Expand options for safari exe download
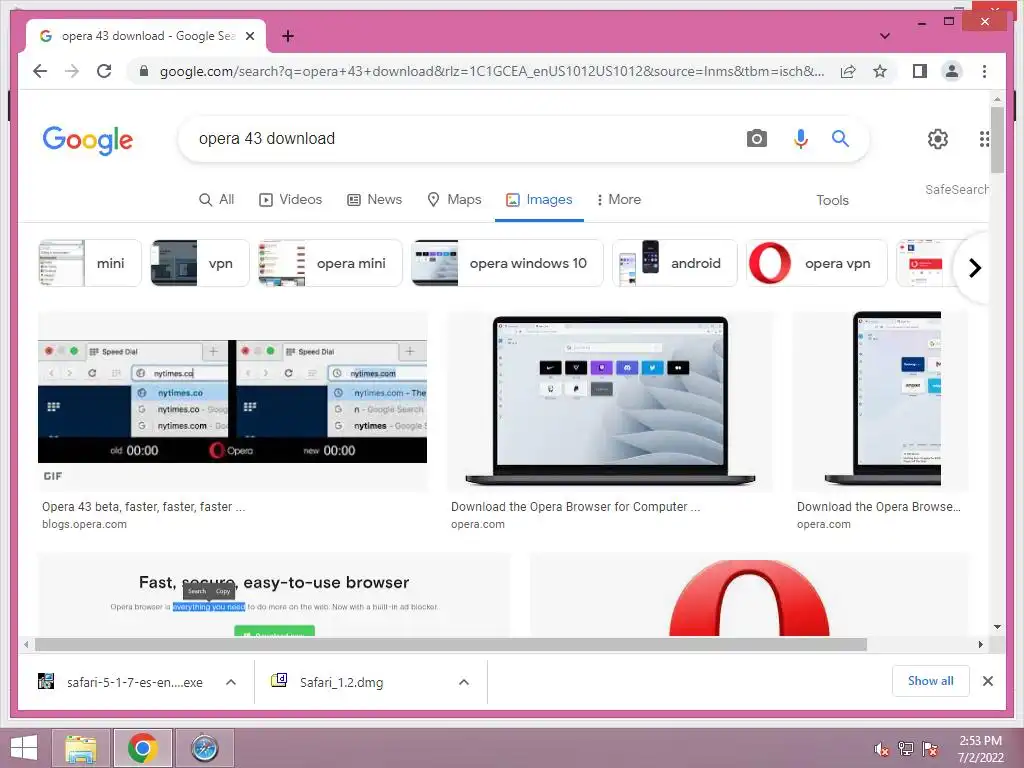The image size is (1024, 768). [x=231, y=682]
